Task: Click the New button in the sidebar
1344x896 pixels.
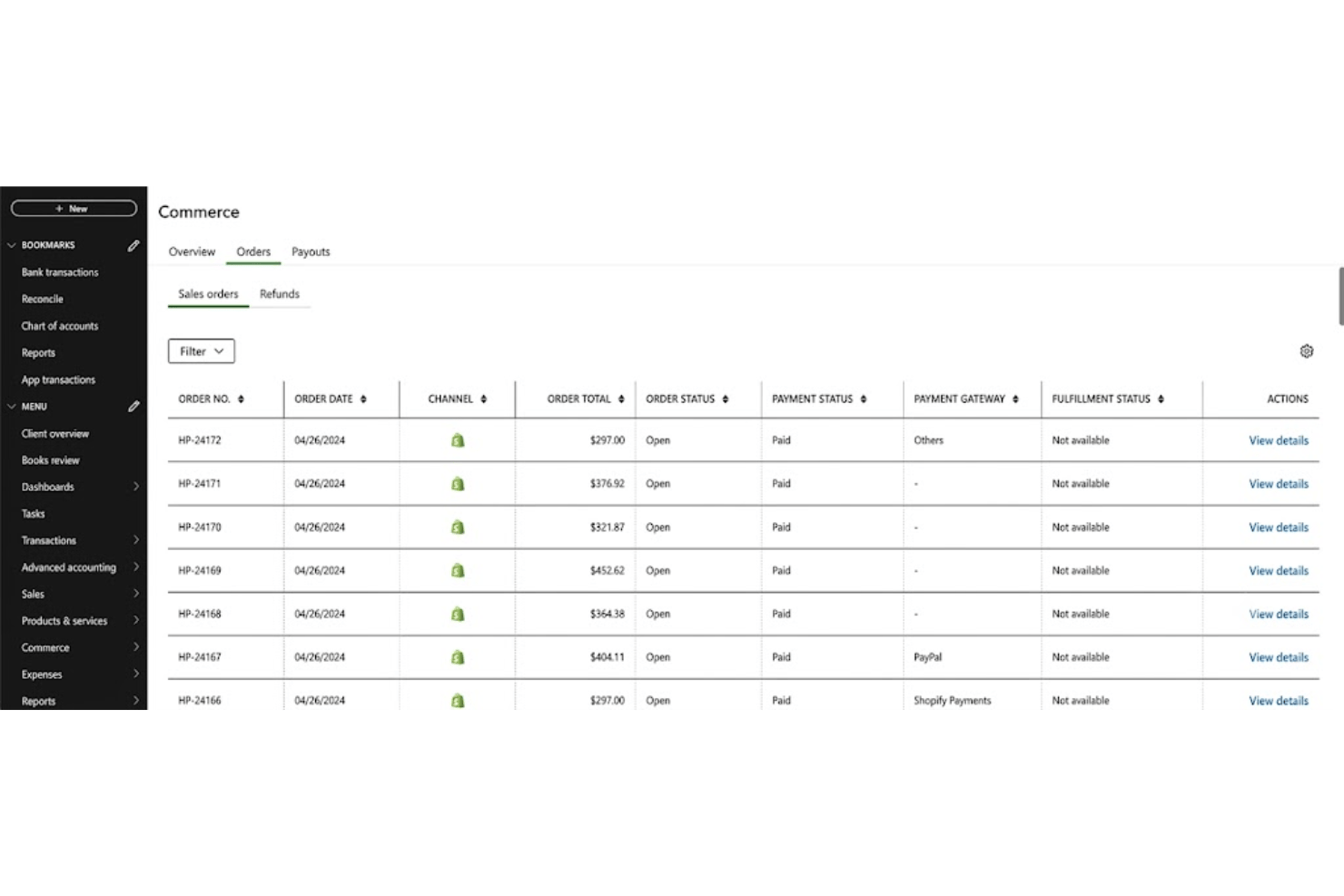Action: (74, 209)
